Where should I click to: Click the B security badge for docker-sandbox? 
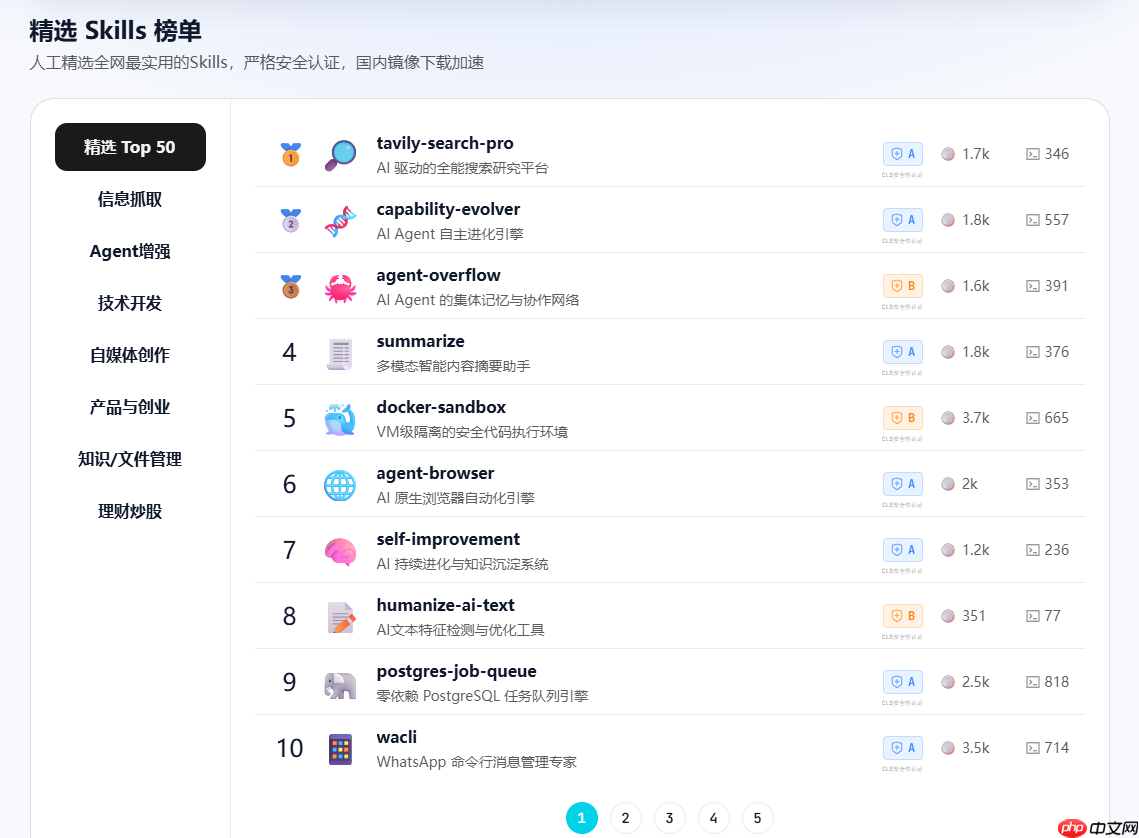(x=903, y=418)
